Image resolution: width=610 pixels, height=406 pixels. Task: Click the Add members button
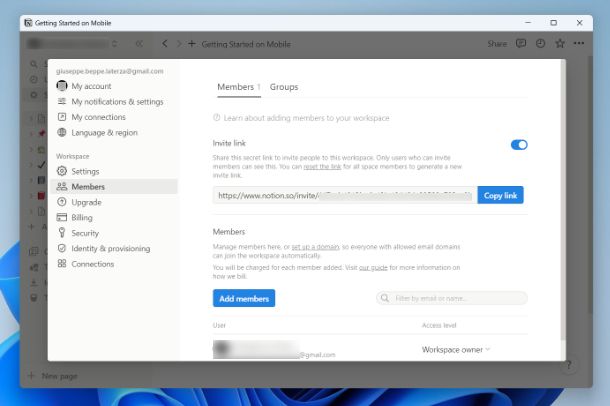coord(244,298)
